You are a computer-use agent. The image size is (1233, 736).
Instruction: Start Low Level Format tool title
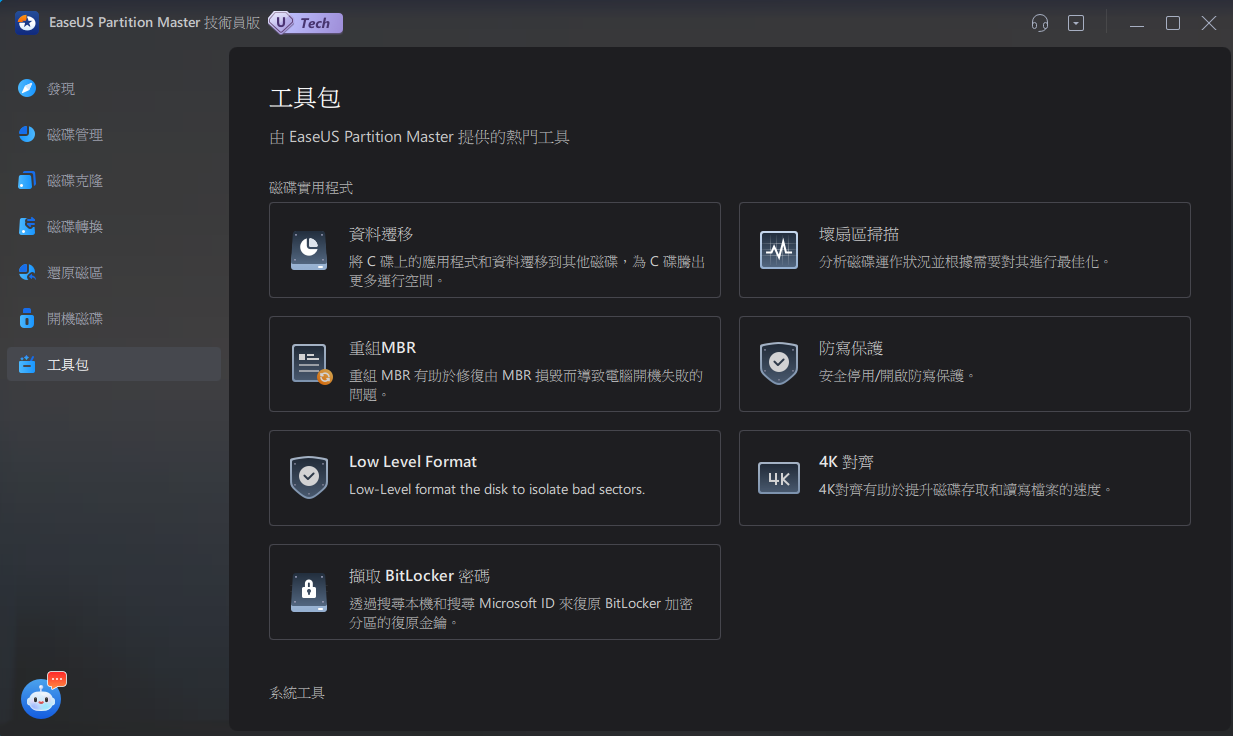(413, 462)
